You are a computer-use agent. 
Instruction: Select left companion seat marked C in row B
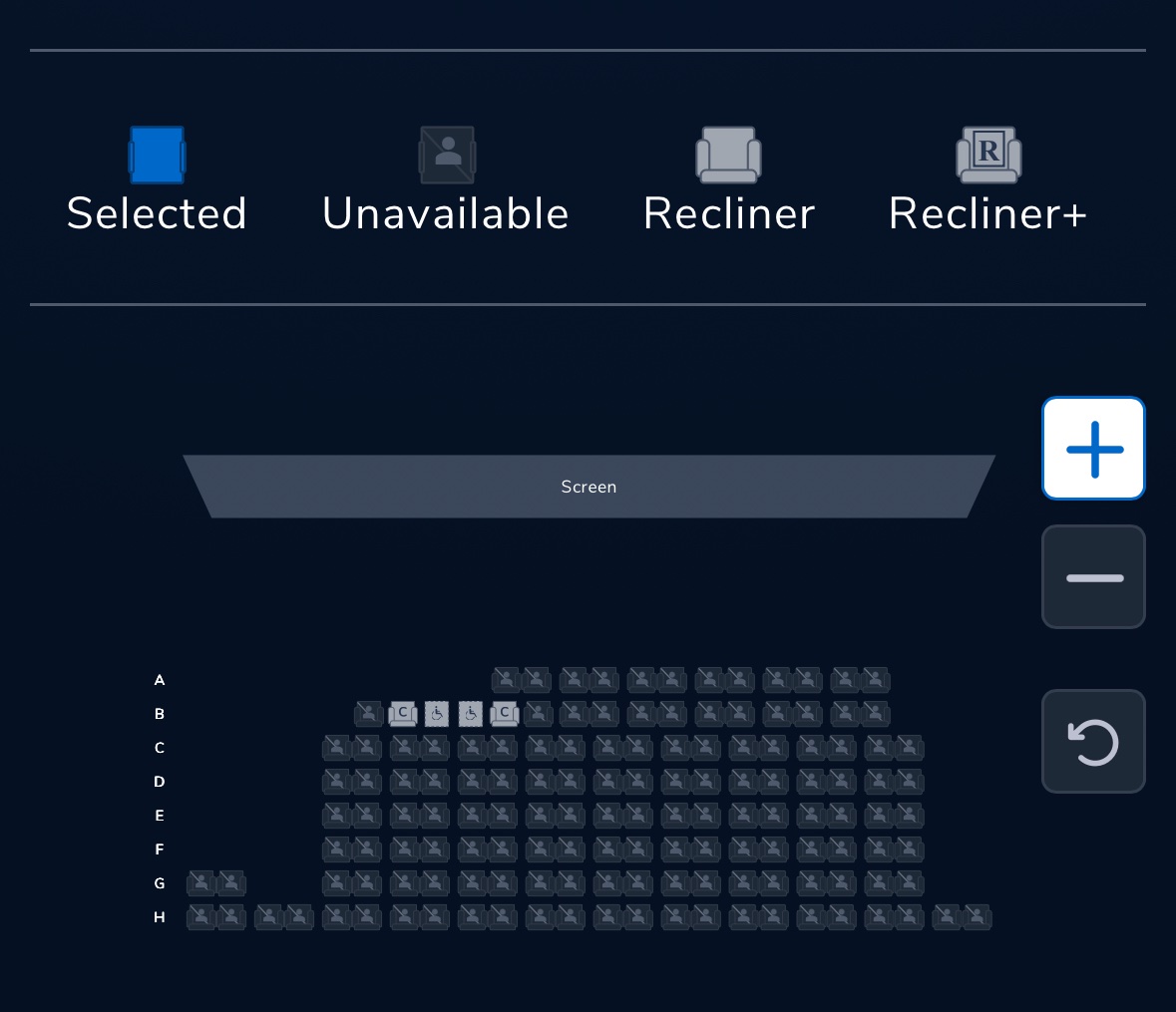pyautogui.click(x=403, y=714)
